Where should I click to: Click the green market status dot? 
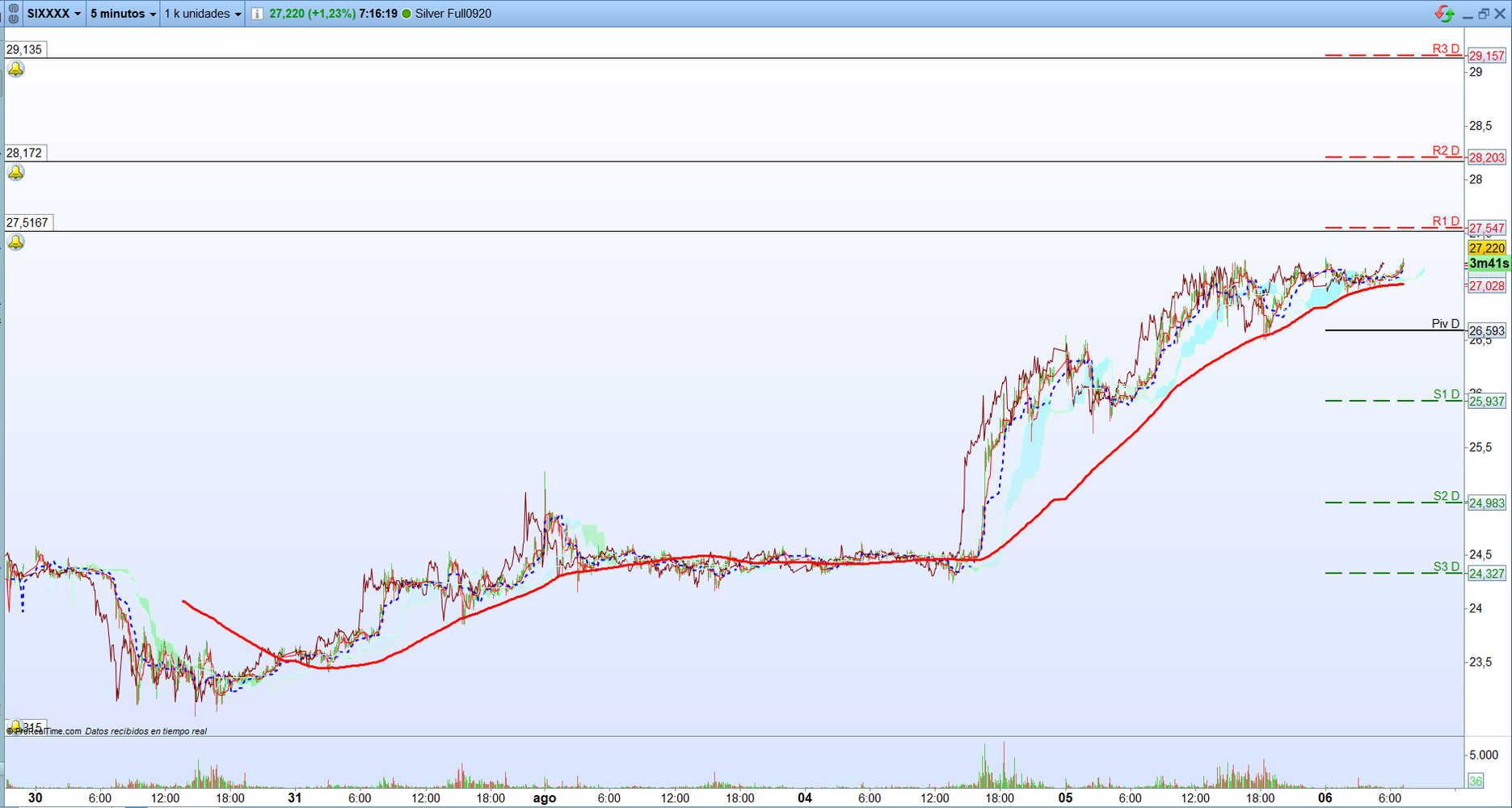(x=406, y=14)
